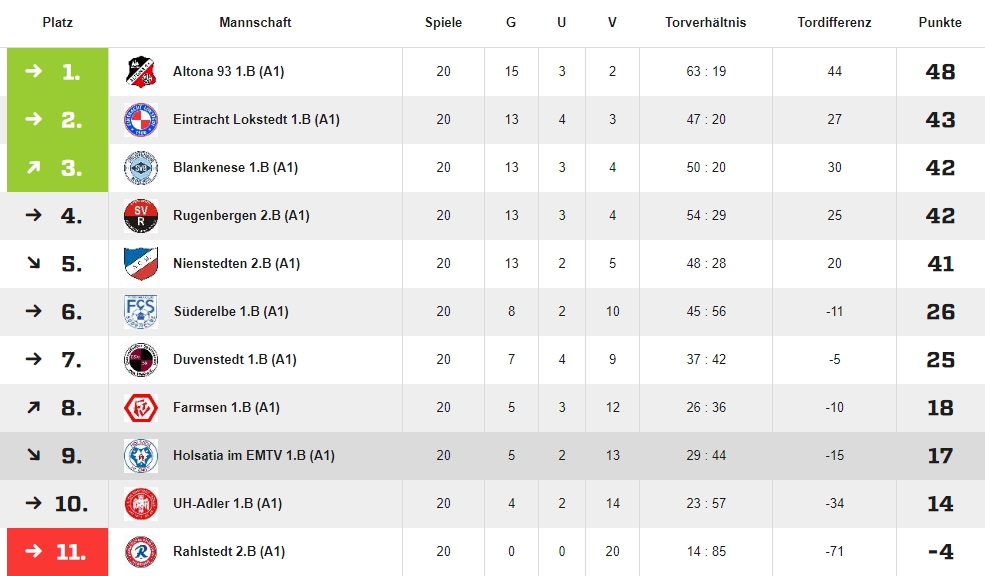Click the Torverhältnis column header

pos(705,22)
